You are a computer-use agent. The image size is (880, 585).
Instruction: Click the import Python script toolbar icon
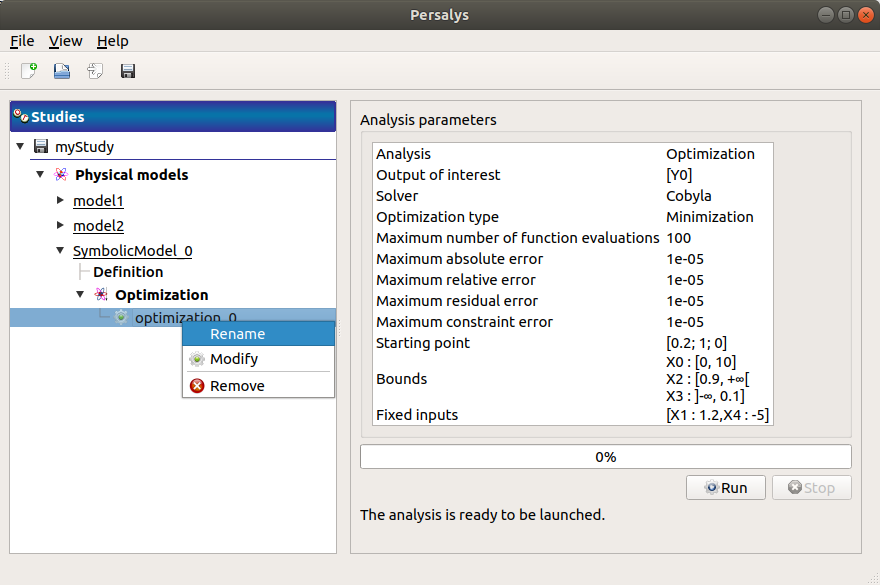(x=94, y=70)
